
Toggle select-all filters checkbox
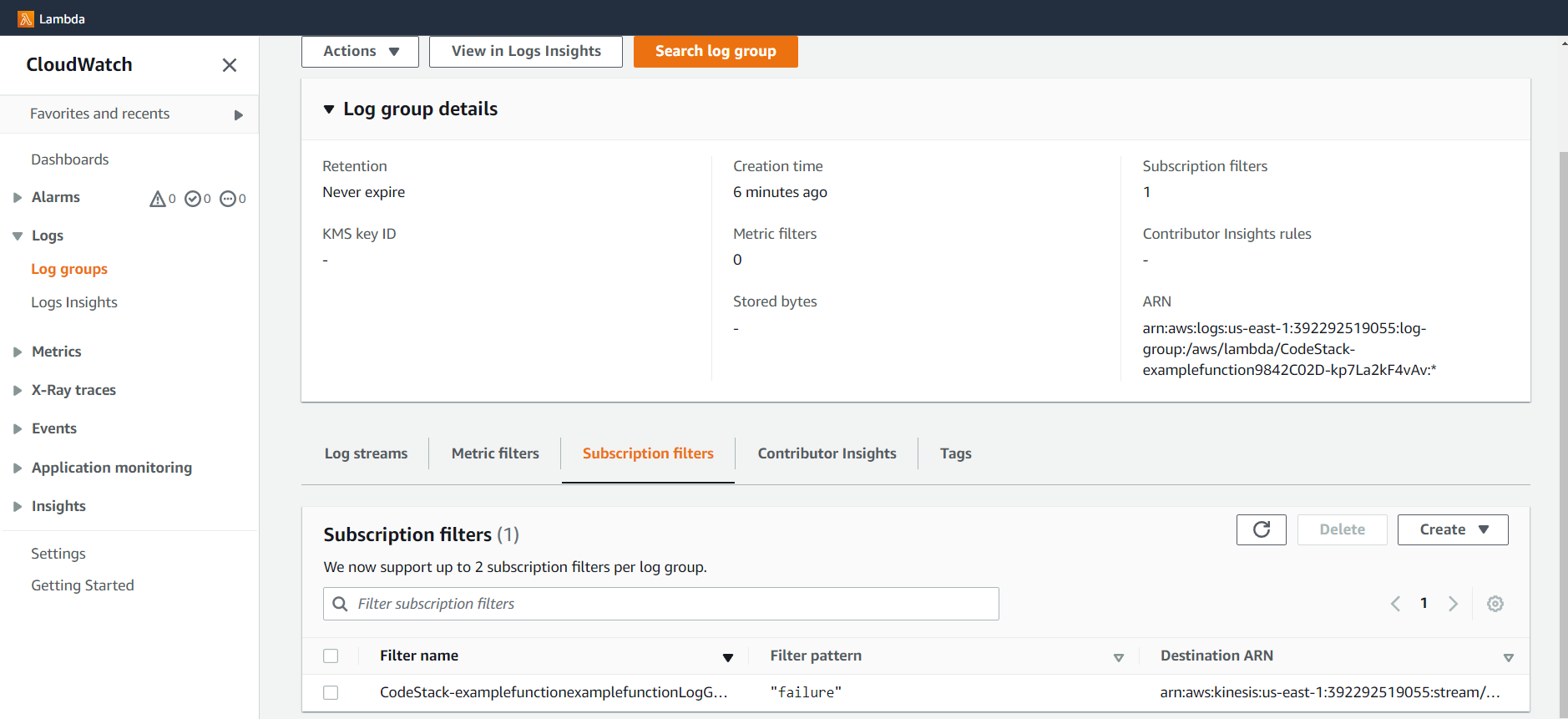tap(331, 656)
